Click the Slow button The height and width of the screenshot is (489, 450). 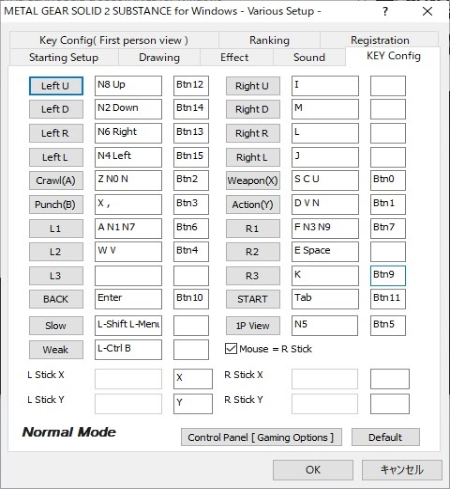point(56,325)
